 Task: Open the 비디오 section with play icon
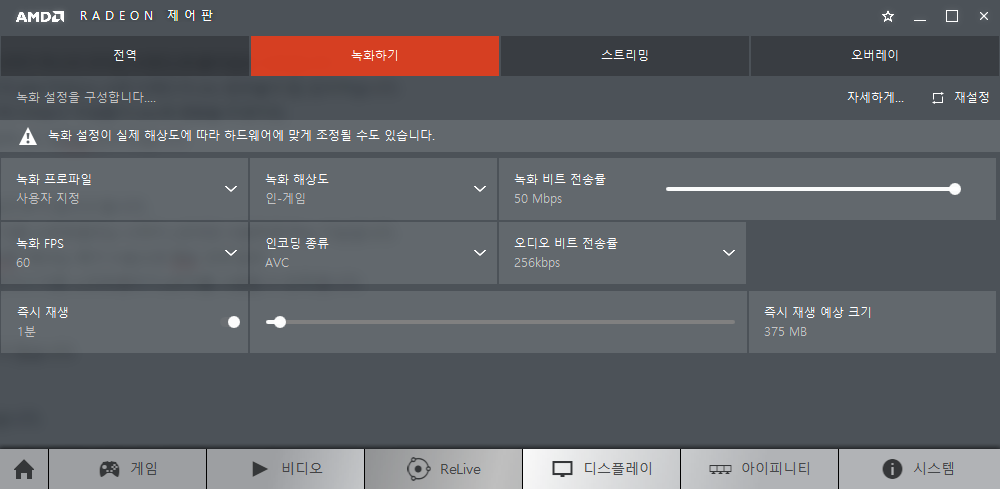coord(286,468)
